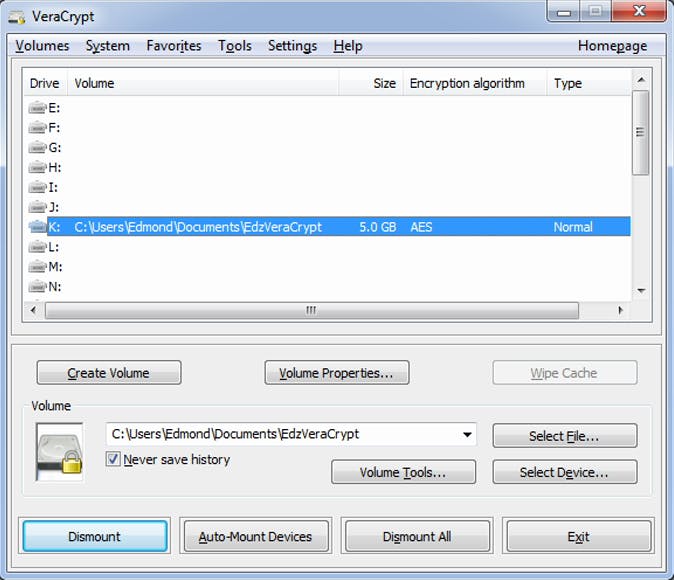
Task: Click the AES encryption value
Action: 421,227
